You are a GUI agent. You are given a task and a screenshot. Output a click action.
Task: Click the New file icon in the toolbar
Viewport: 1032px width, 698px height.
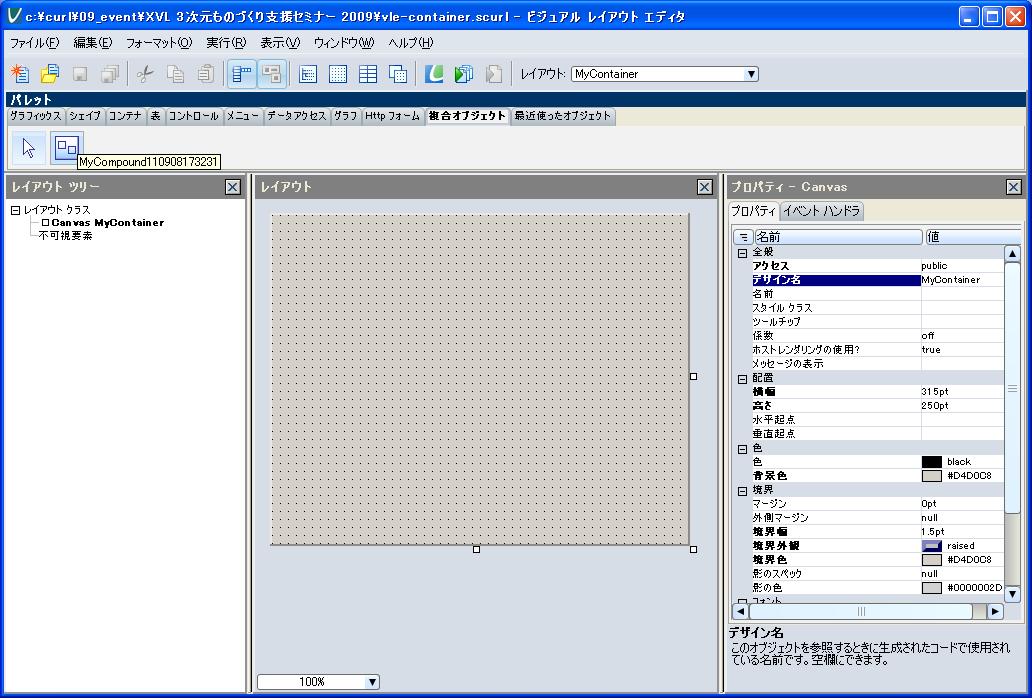coord(20,74)
